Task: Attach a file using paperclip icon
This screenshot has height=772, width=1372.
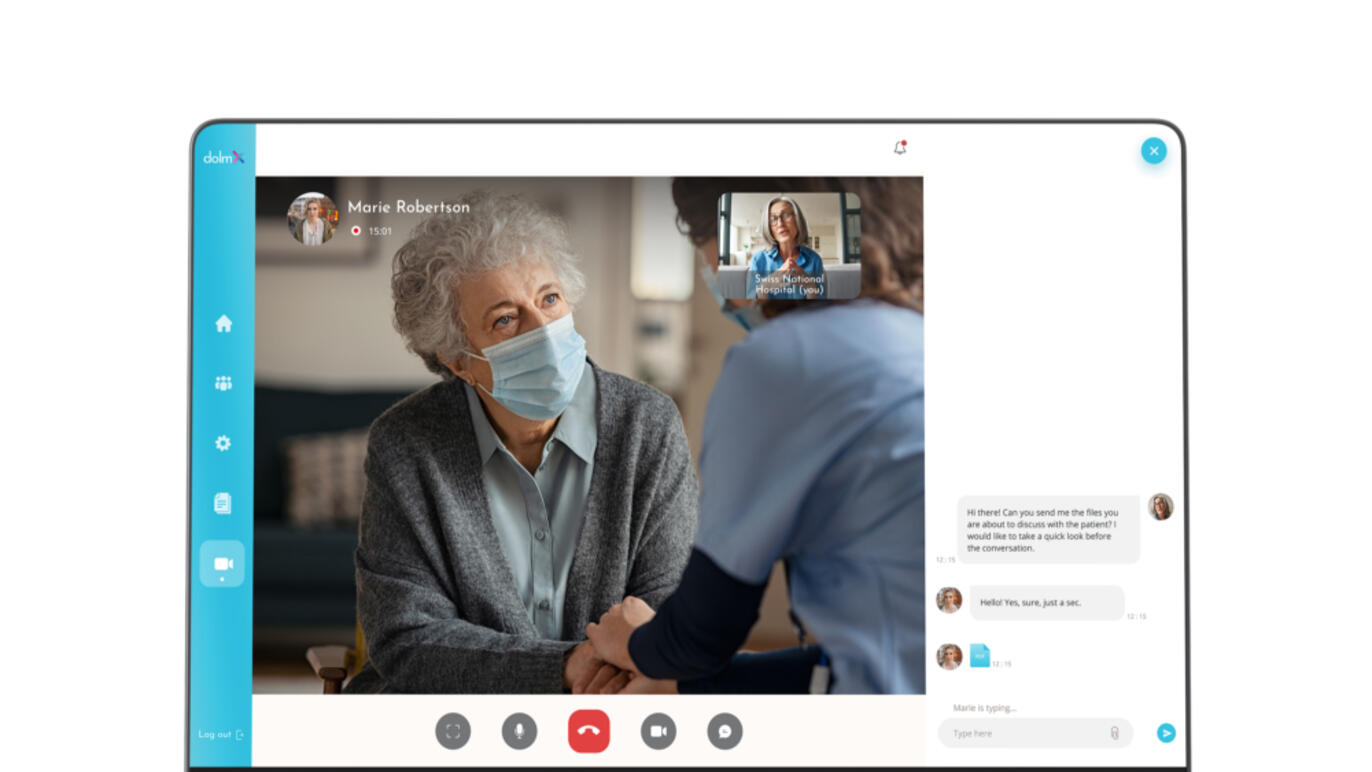Action: pos(1115,733)
